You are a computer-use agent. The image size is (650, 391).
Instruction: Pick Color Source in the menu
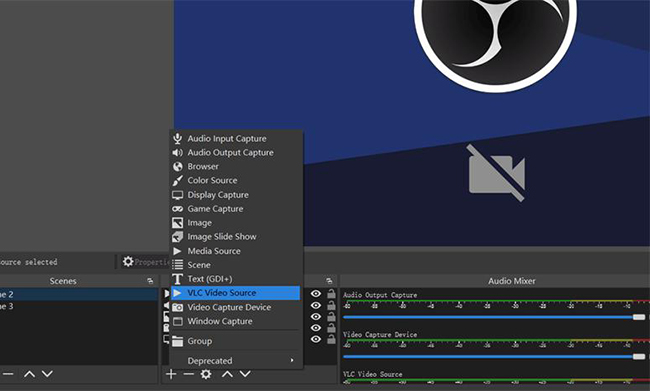point(235,180)
